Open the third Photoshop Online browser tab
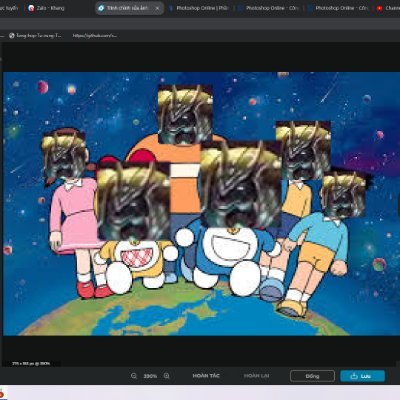The image size is (400, 400). [x=338, y=8]
